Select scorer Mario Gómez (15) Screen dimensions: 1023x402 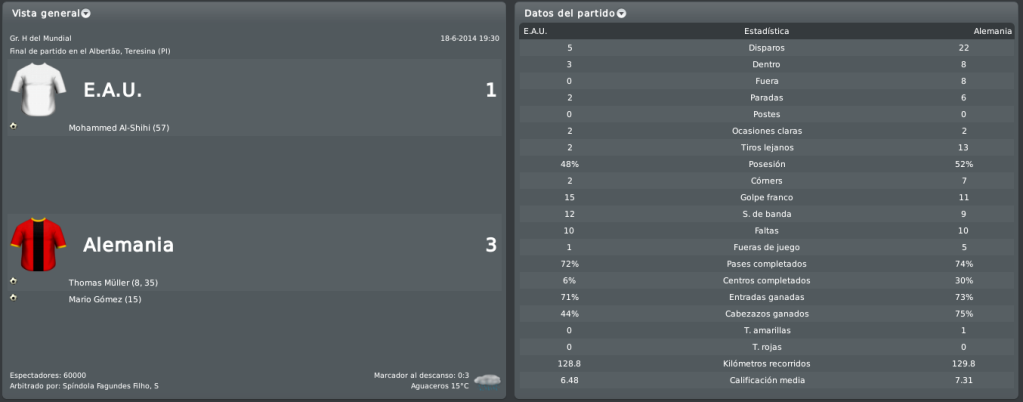pos(104,300)
